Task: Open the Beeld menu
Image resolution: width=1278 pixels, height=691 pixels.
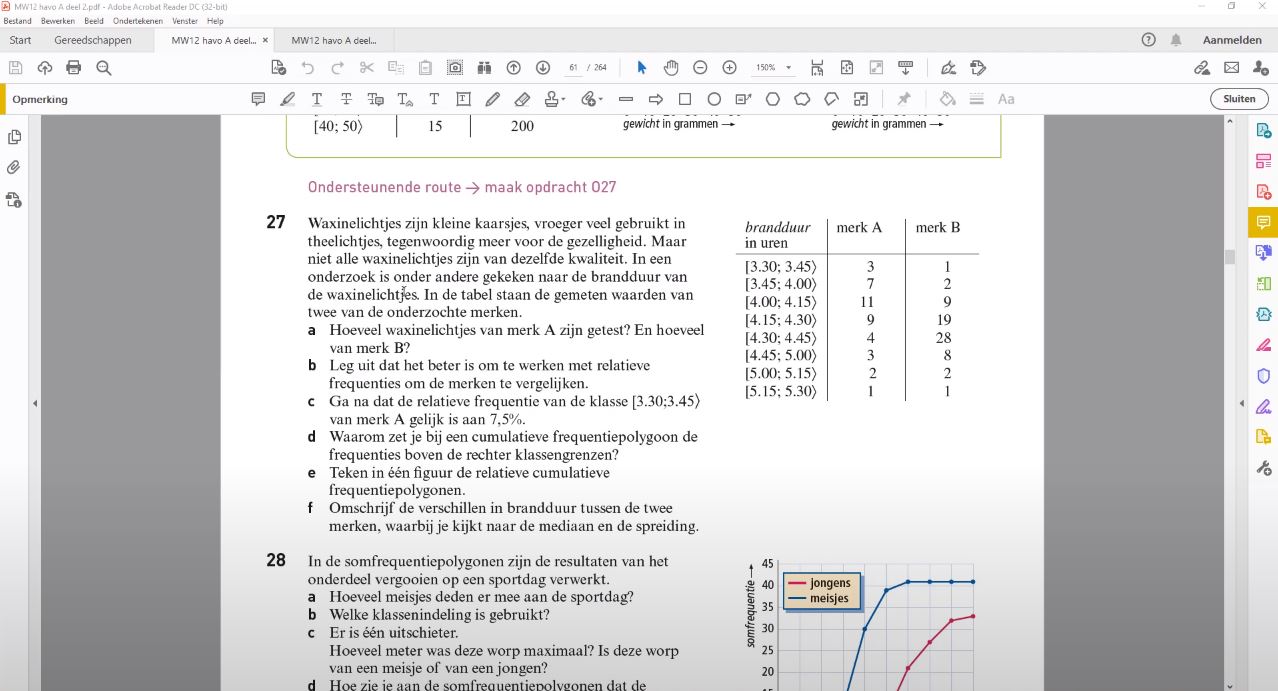Action: (94, 21)
